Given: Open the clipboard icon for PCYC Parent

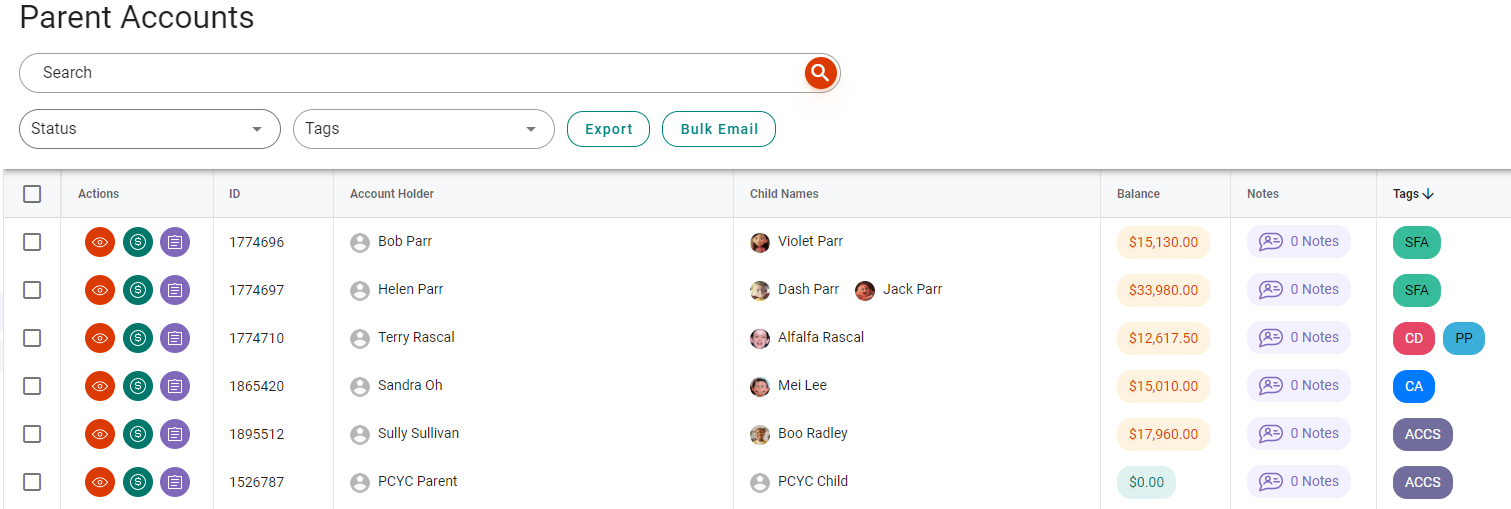Looking at the screenshot, I should pyautogui.click(x=175, y=482).
